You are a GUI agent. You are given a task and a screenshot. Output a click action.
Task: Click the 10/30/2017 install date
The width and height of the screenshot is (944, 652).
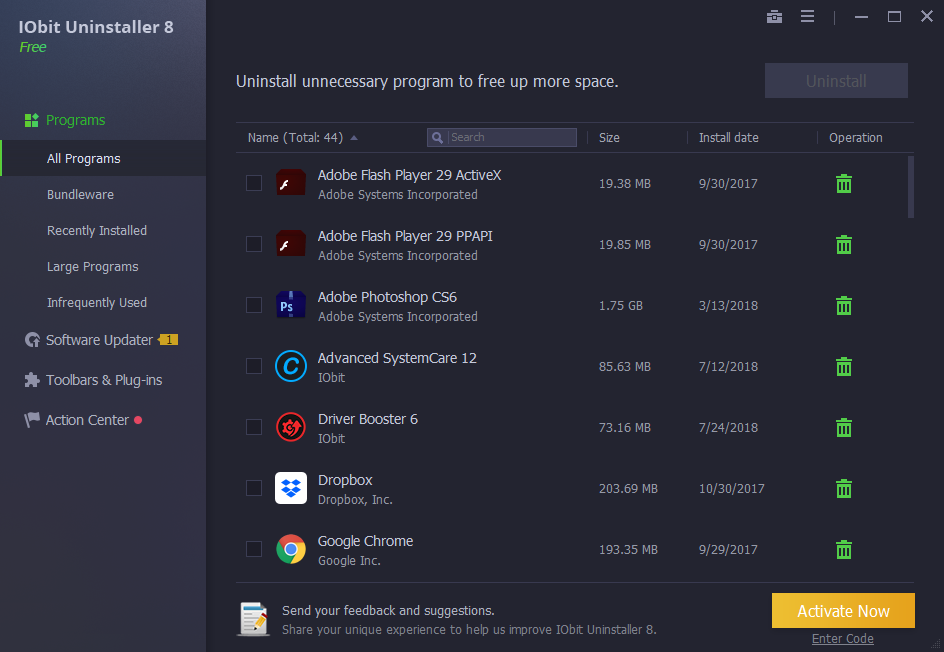tap(731, 489)
